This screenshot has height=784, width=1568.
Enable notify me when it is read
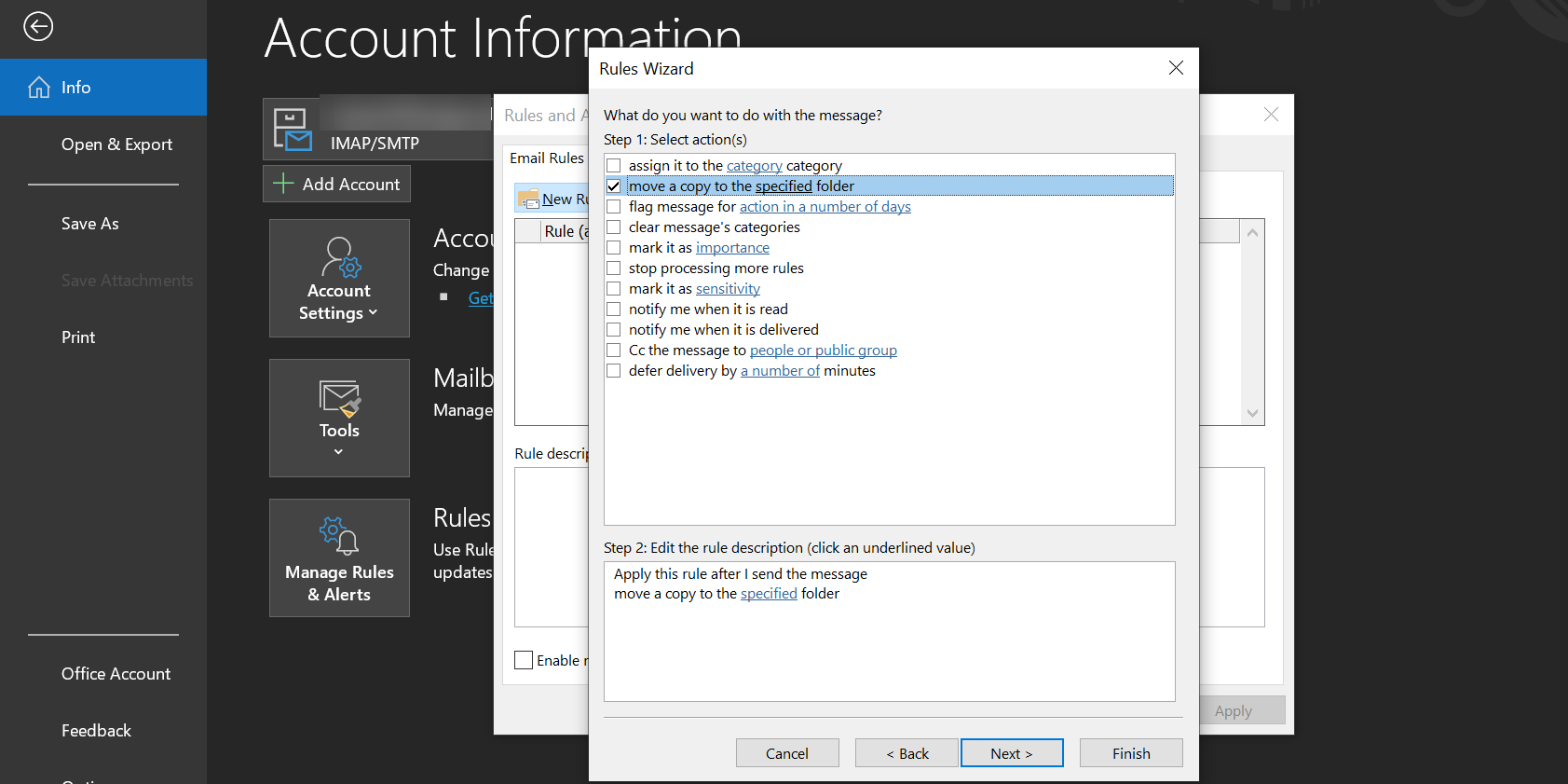614,309
